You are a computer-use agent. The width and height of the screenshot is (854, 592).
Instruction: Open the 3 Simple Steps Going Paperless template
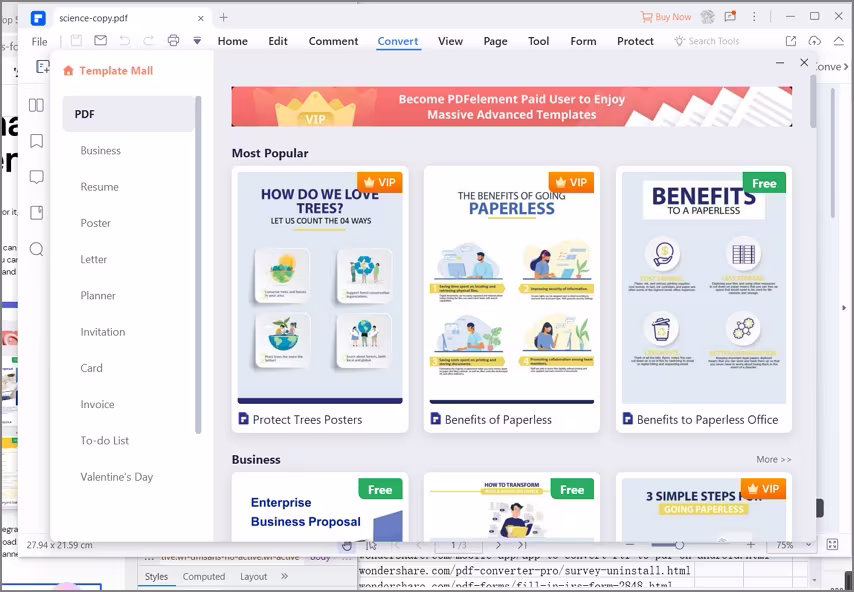pos(704,506)
